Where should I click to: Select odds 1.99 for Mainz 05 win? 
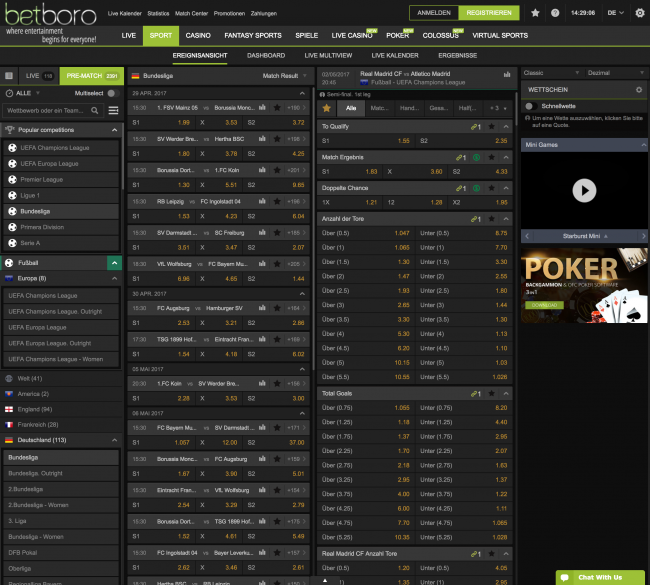pos(183,122)
